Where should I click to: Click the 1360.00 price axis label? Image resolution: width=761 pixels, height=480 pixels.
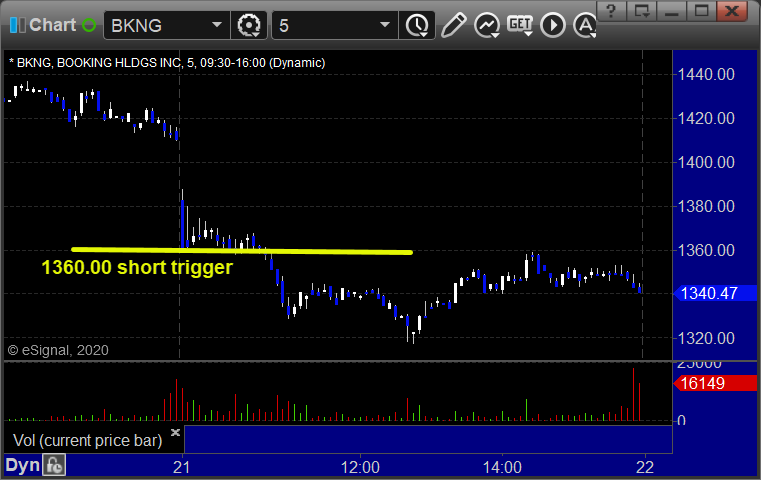tap(706, 250)
